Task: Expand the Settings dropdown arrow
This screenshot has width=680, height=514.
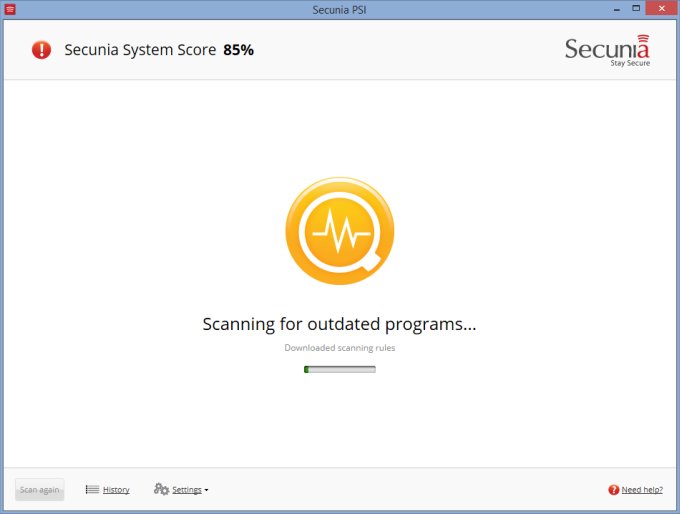Action: click(x=206, y=490)
